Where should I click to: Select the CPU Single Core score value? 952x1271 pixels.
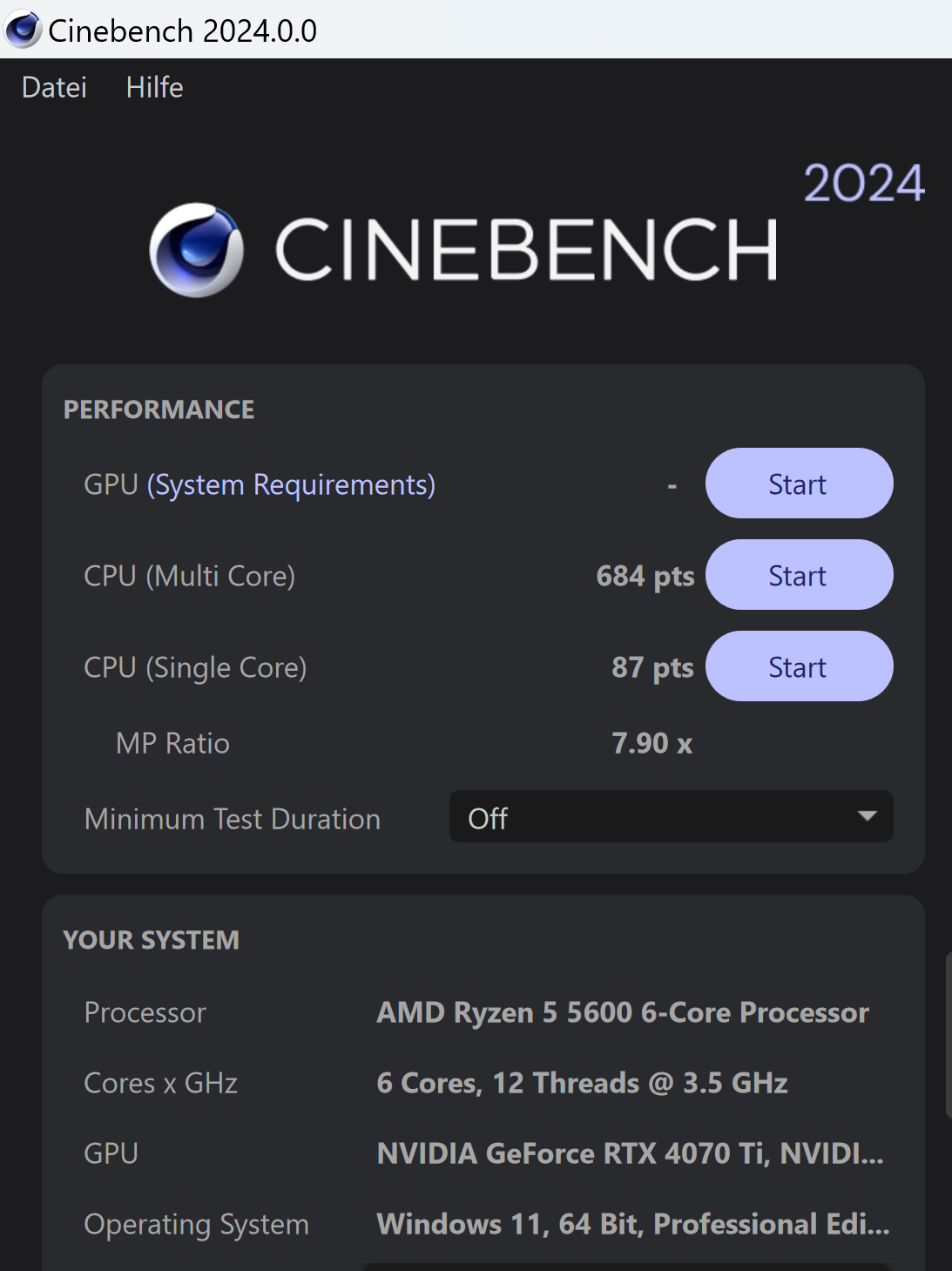pos(651,666)
